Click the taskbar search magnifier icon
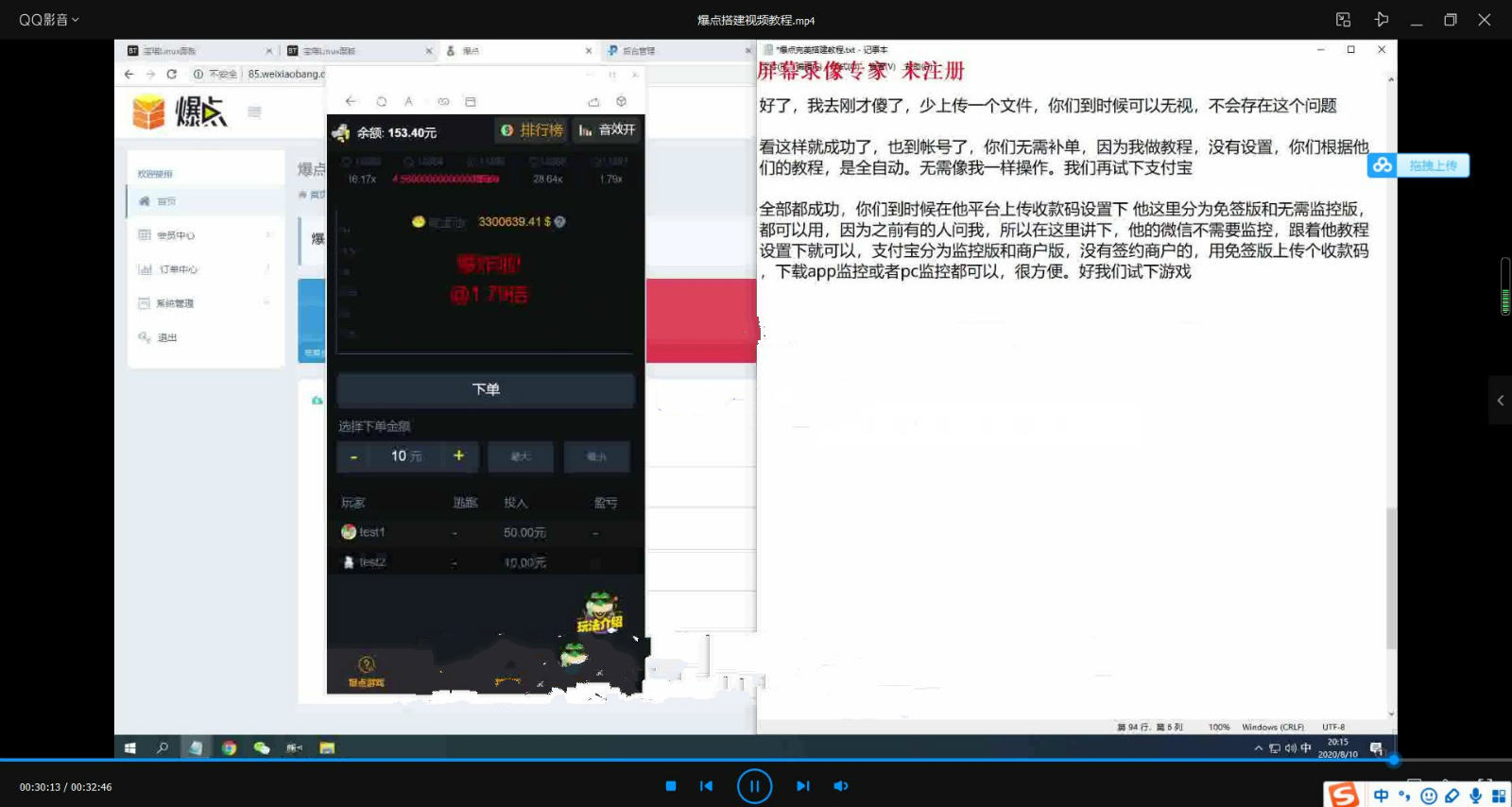1512x807 pixels. pyautogui.click(x=163, y=747)
